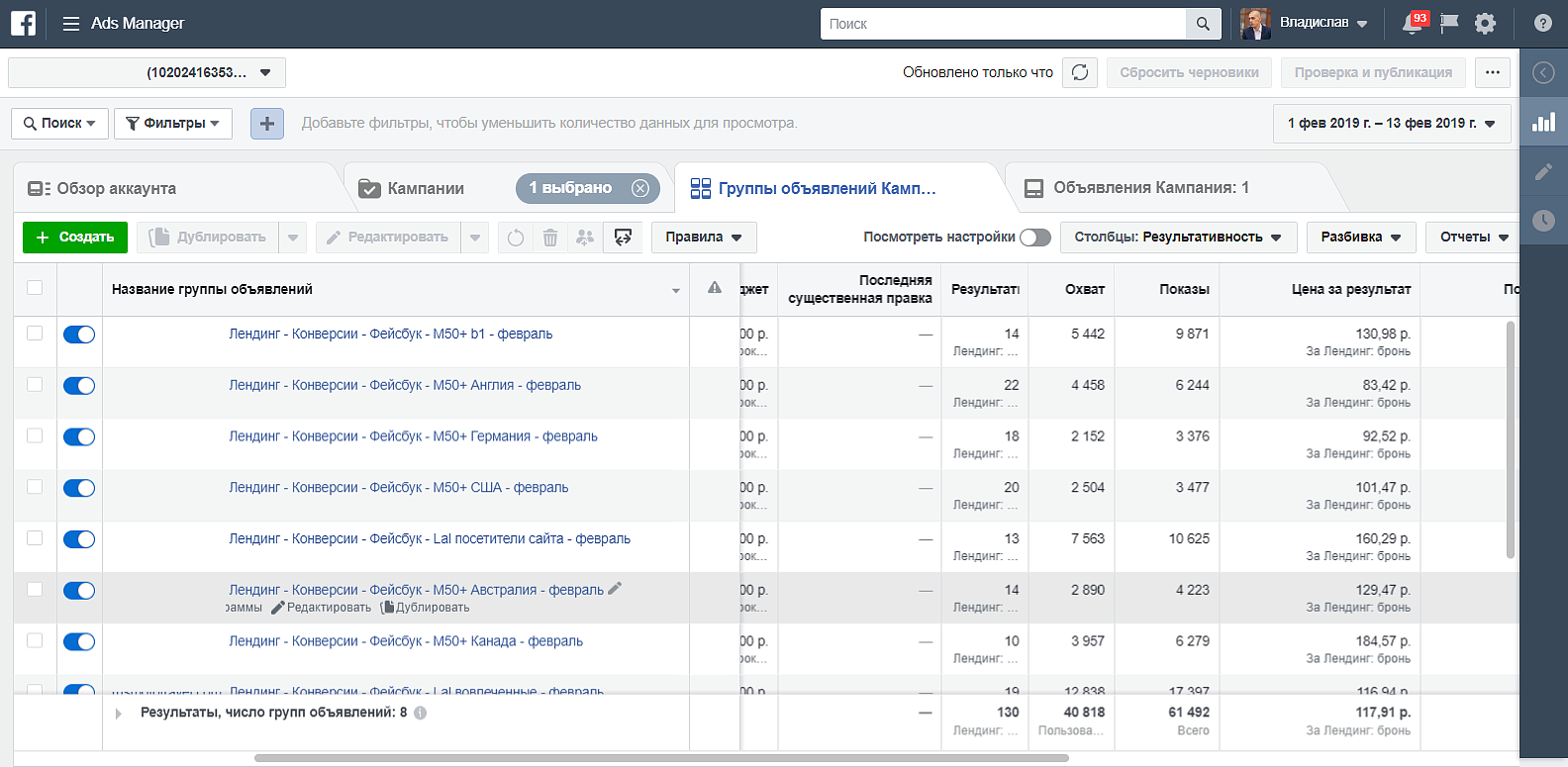Open Редактировать dropdown arrow

click(475, 238)
